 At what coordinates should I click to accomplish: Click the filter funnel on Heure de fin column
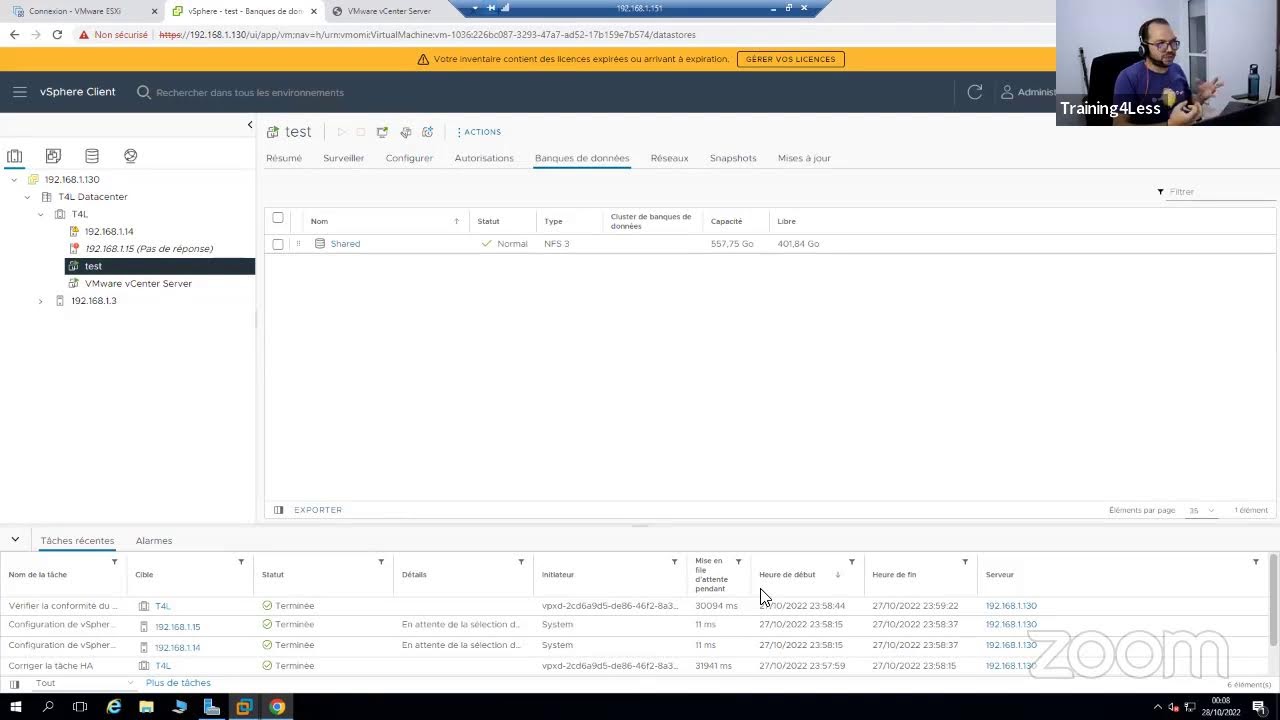[x=965, y=562]
